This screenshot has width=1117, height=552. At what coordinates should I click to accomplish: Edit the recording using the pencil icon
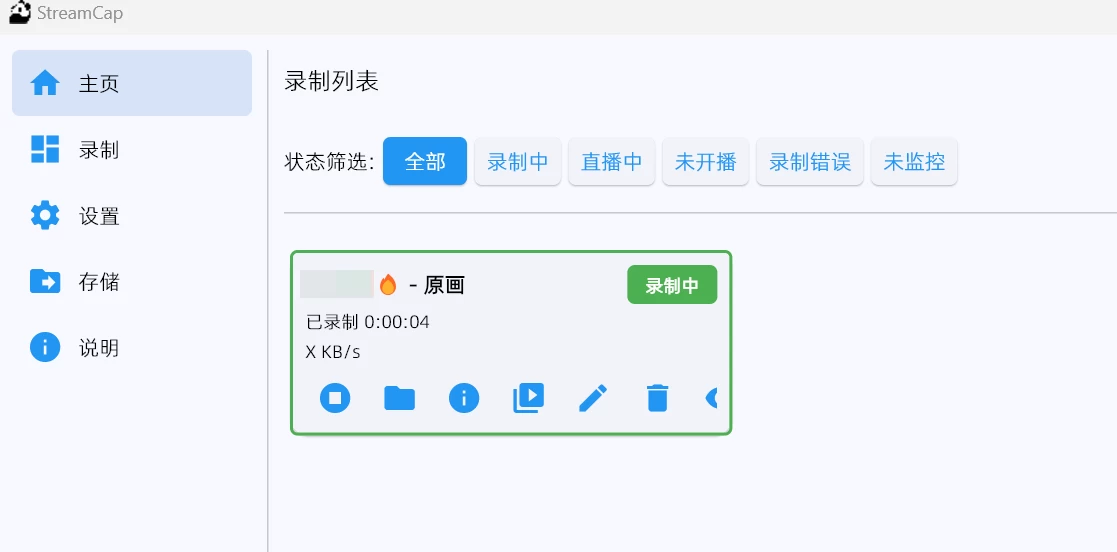point(593,398)
